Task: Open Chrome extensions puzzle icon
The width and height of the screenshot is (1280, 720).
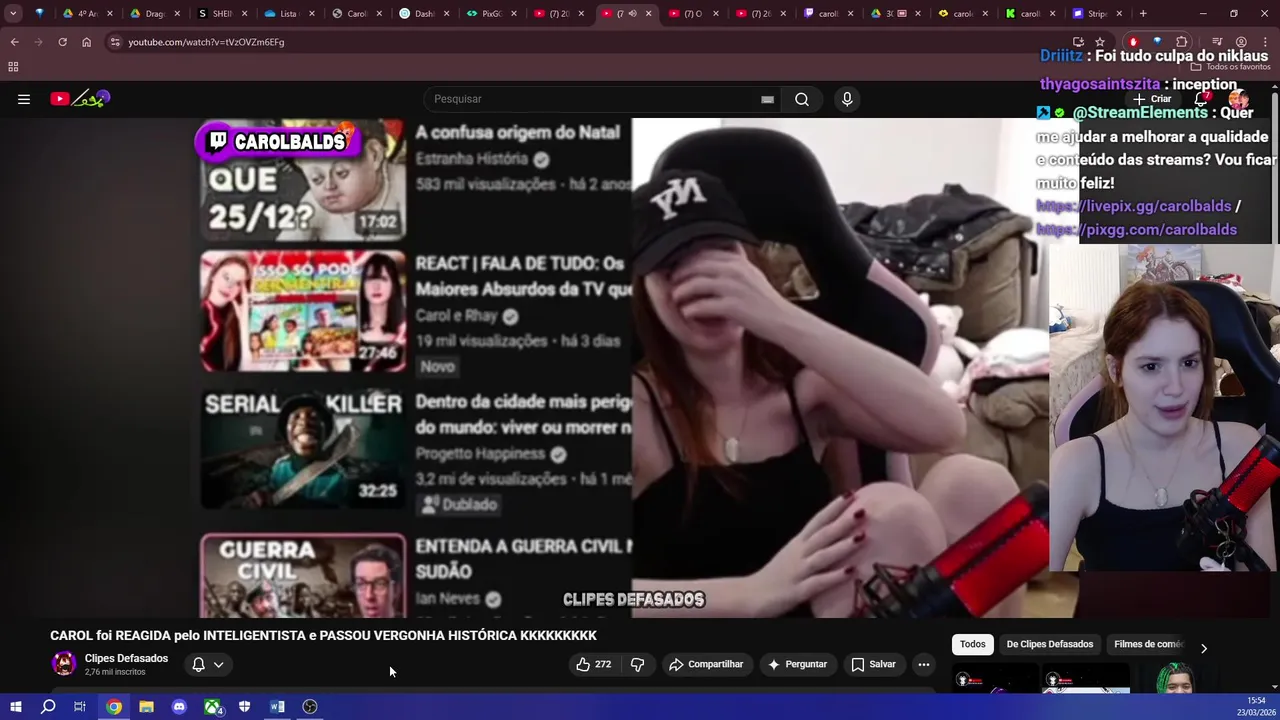Action: coord(1182,42)
